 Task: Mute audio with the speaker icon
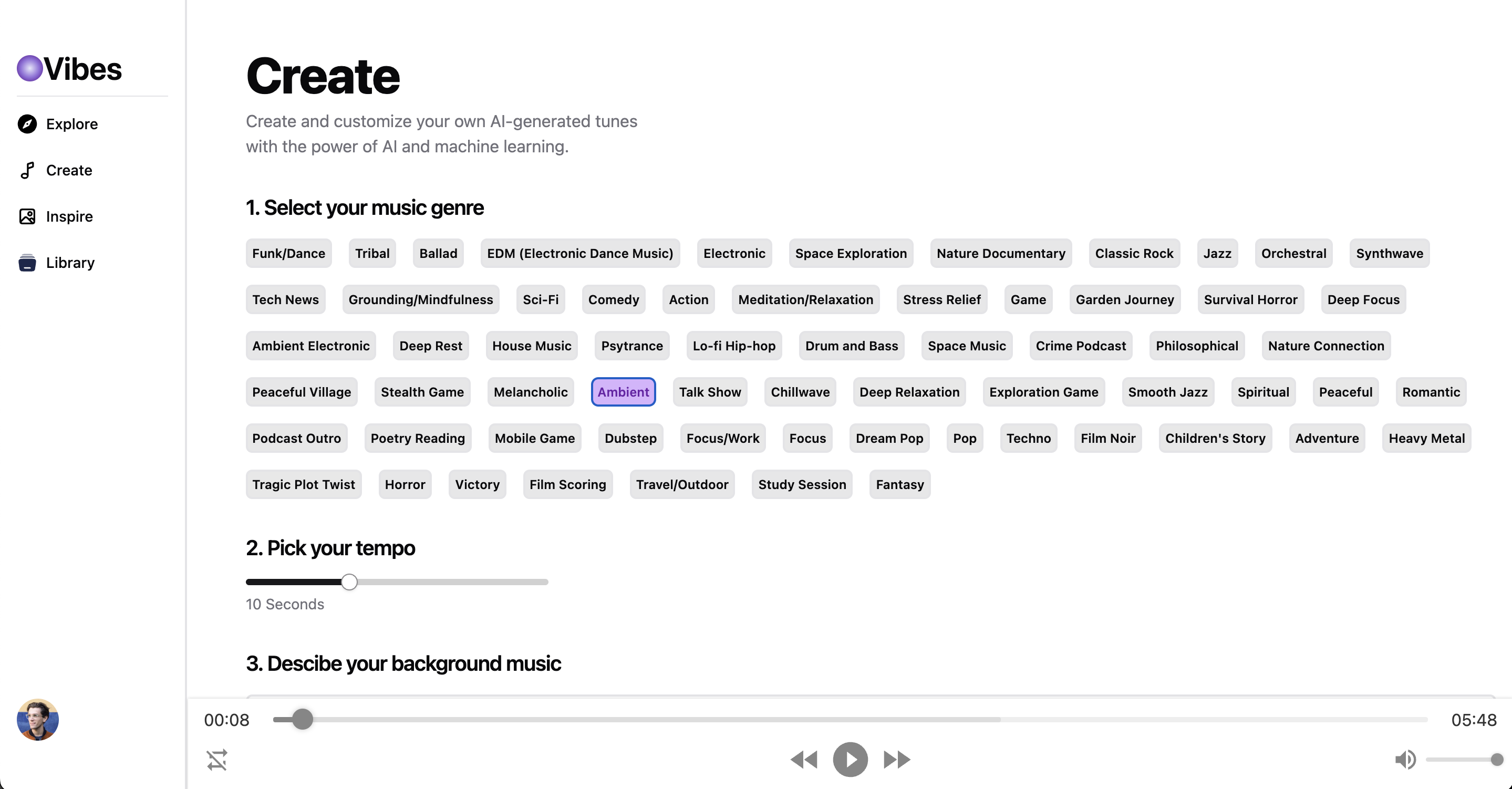point(1405,760)
